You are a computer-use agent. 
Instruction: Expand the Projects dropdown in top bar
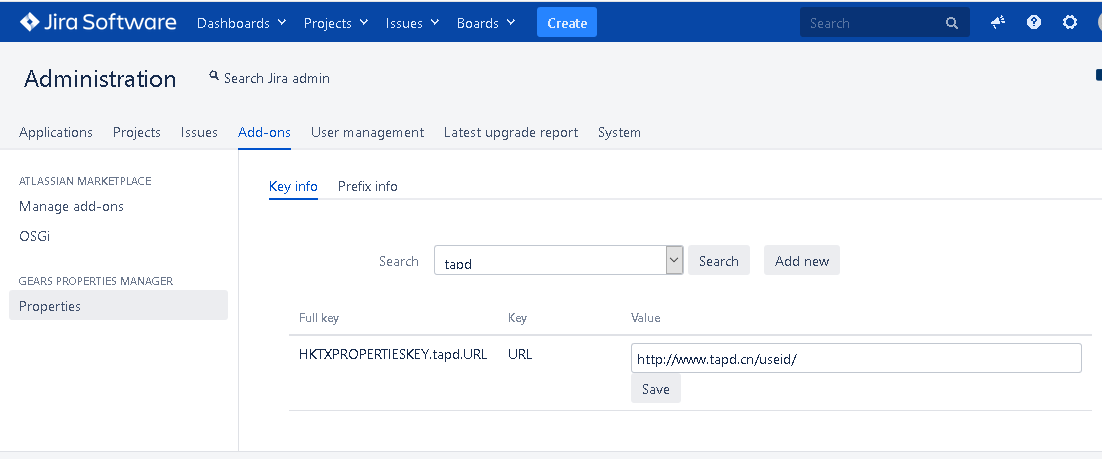pos(336,23)
